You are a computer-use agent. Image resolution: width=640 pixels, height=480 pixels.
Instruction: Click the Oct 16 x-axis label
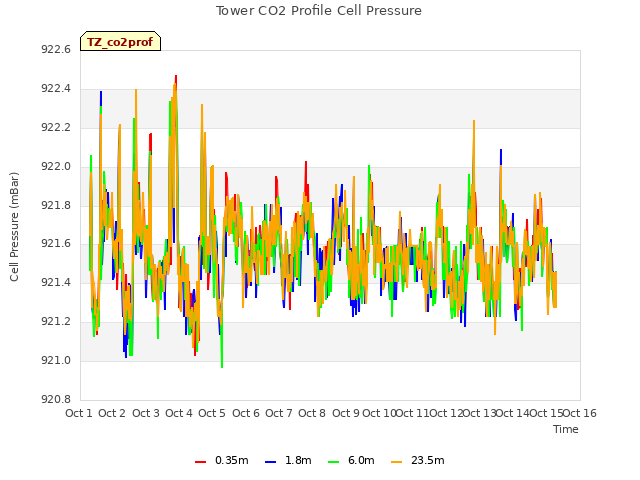(580, 413)
